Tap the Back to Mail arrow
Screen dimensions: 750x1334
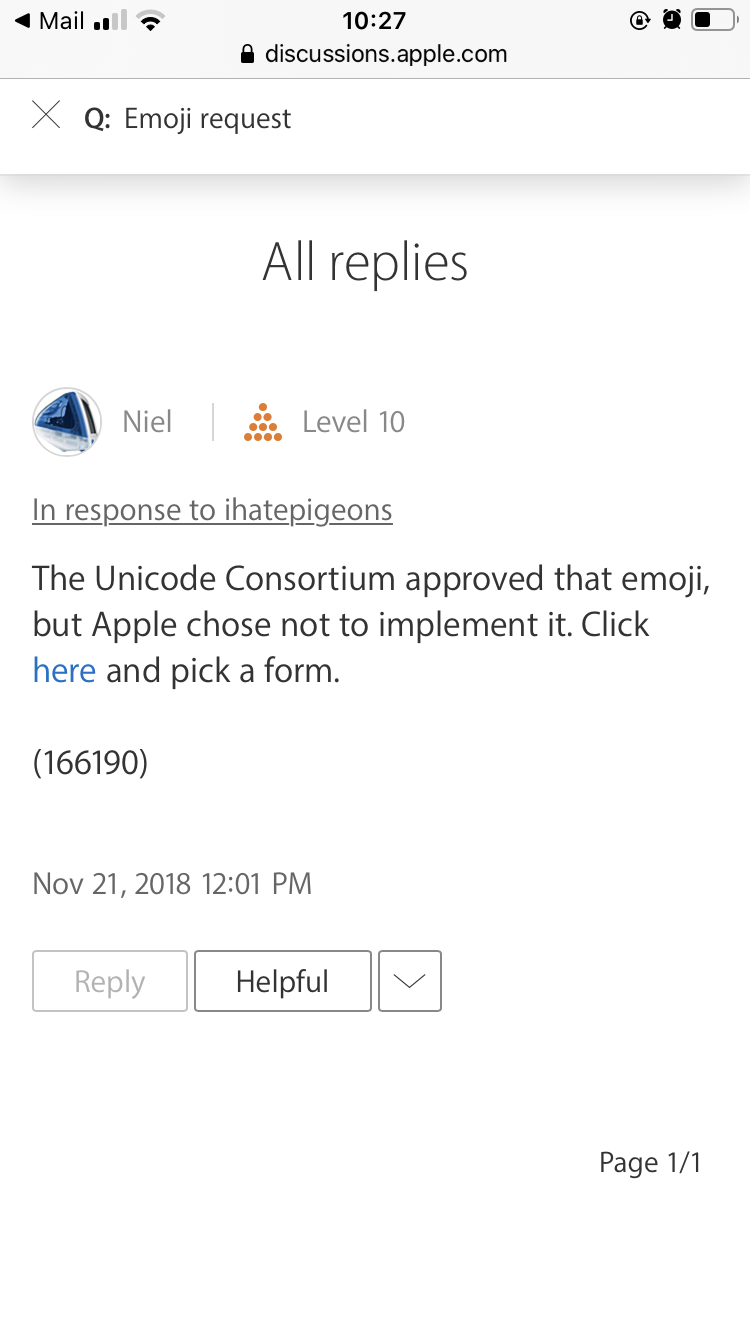[22, 21]
